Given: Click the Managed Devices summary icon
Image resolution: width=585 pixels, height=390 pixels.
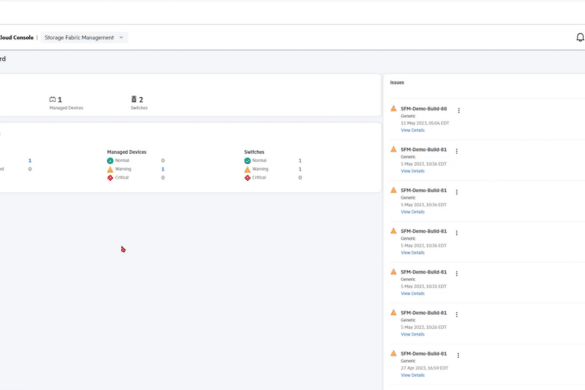Looking at the screenshot, I should [53, 99].
